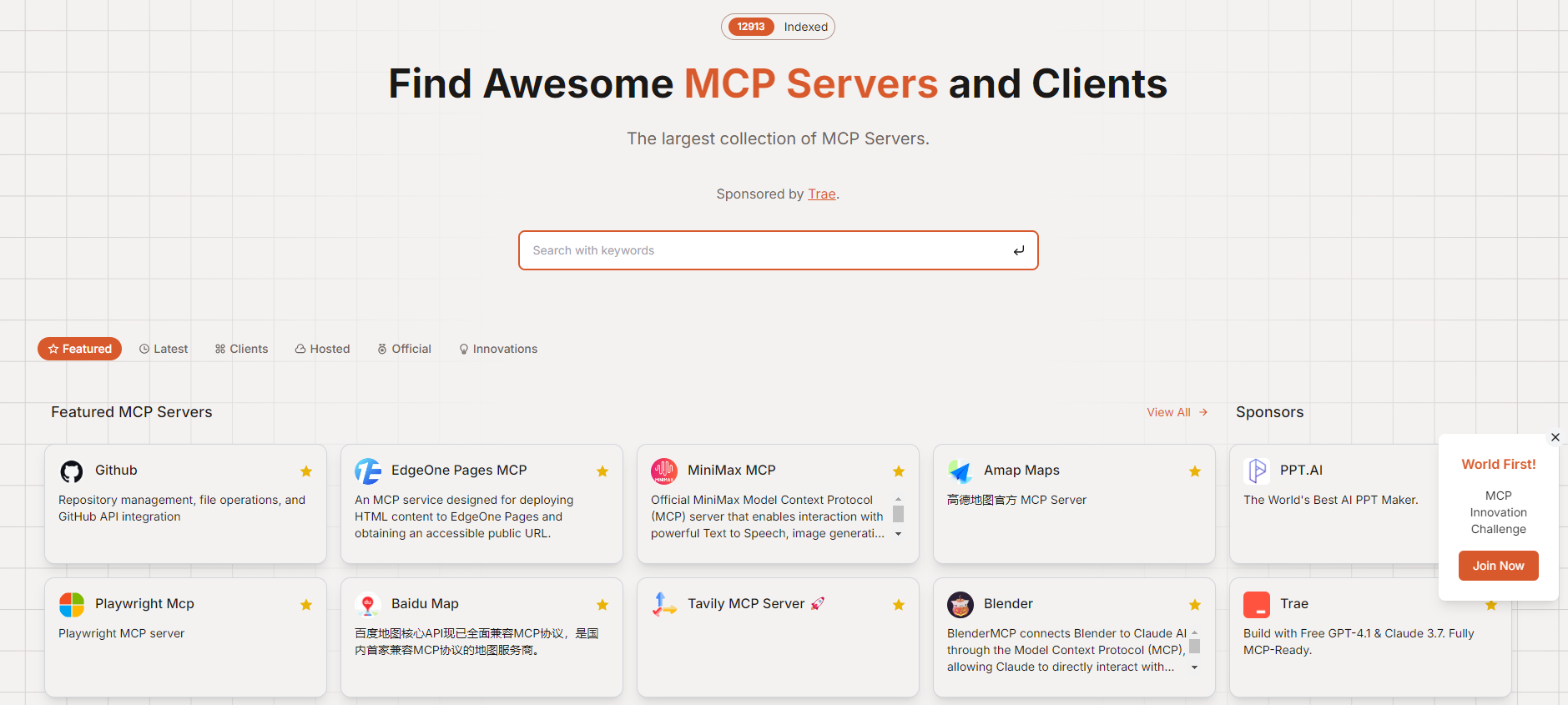Screen dimensions: 1568x705
Task: Click the 'Sponsors' heading
Action: coord(1269,412)
